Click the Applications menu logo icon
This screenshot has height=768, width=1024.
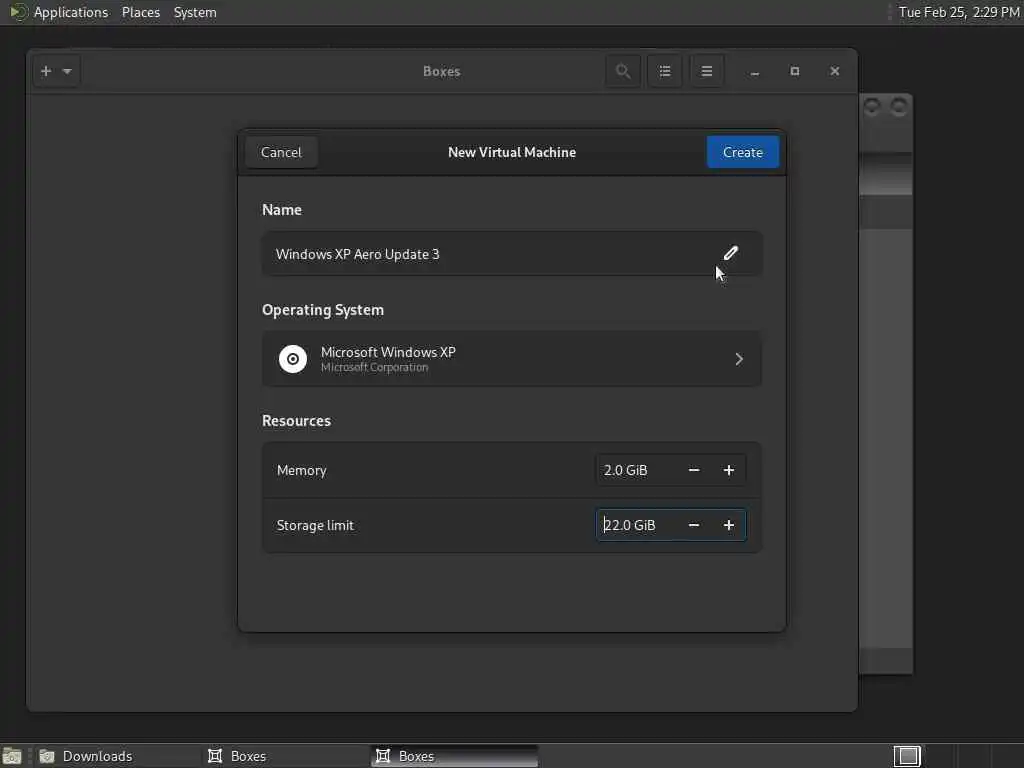[x=18, y=12]
